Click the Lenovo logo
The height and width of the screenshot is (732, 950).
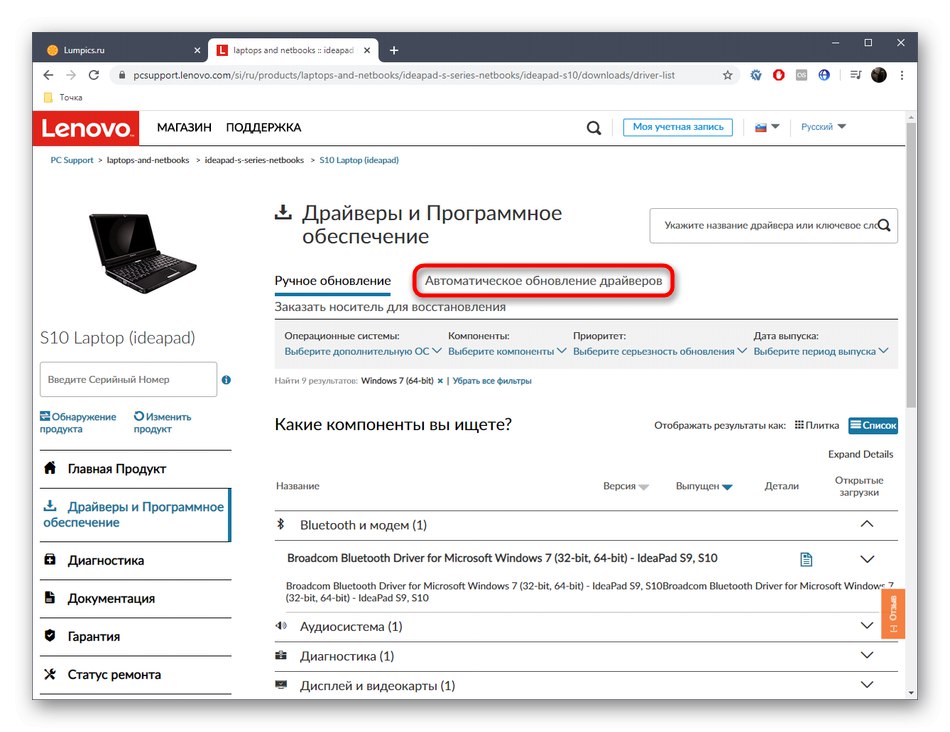(85, 128)
